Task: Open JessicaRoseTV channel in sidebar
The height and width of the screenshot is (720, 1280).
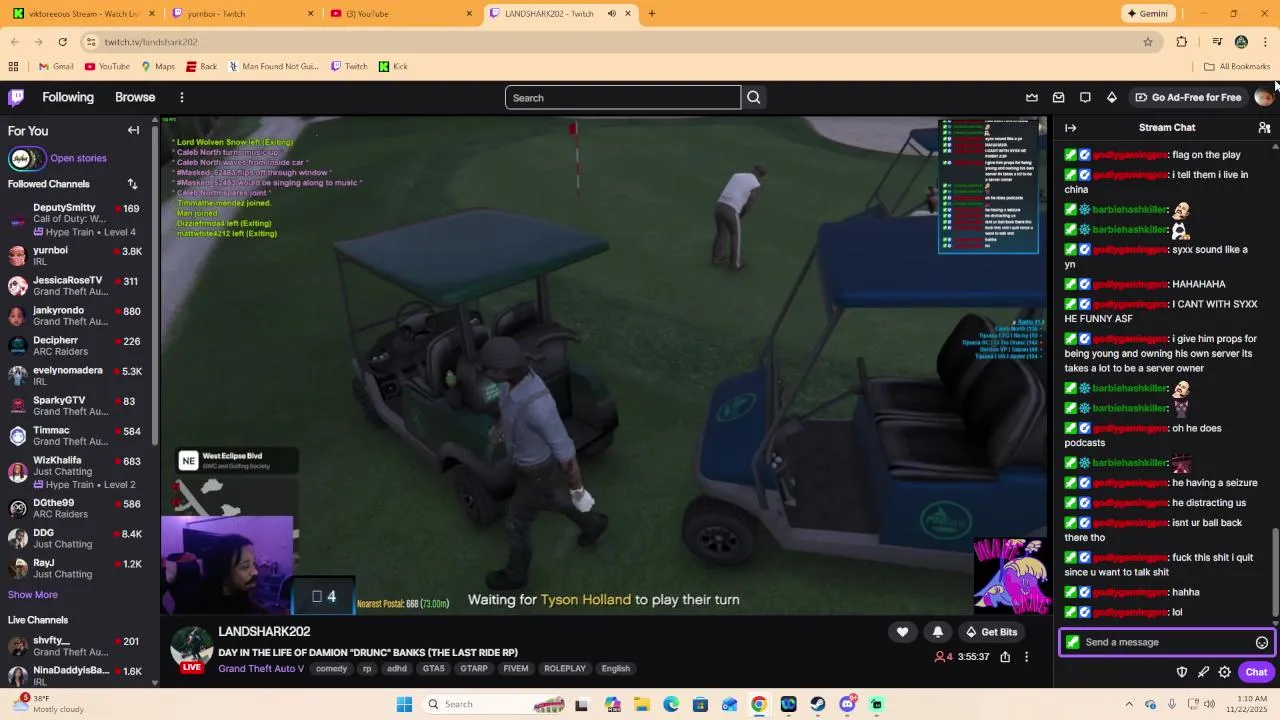Action: 76,285
